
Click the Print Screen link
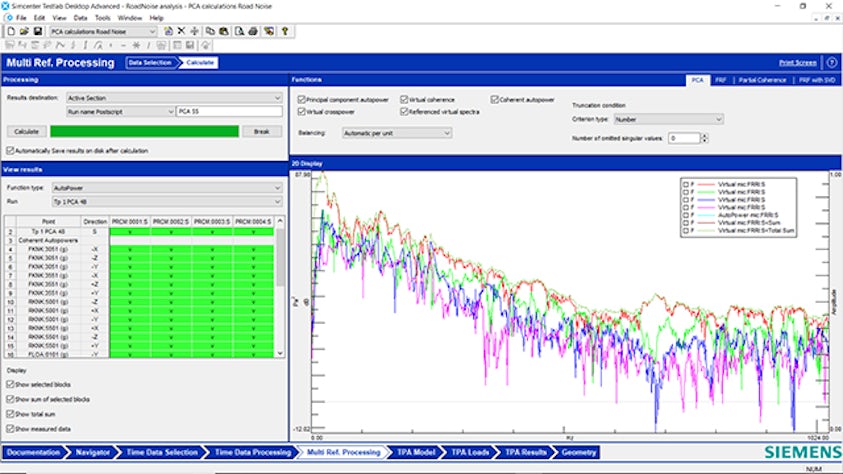click(798, 63)
